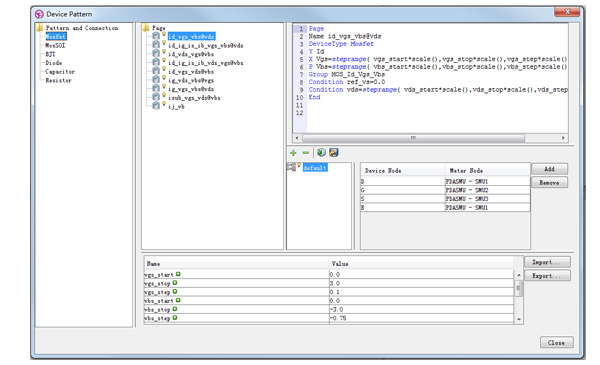Click line 5 Vgs steprange in code editor

click(x=438, y=59)
